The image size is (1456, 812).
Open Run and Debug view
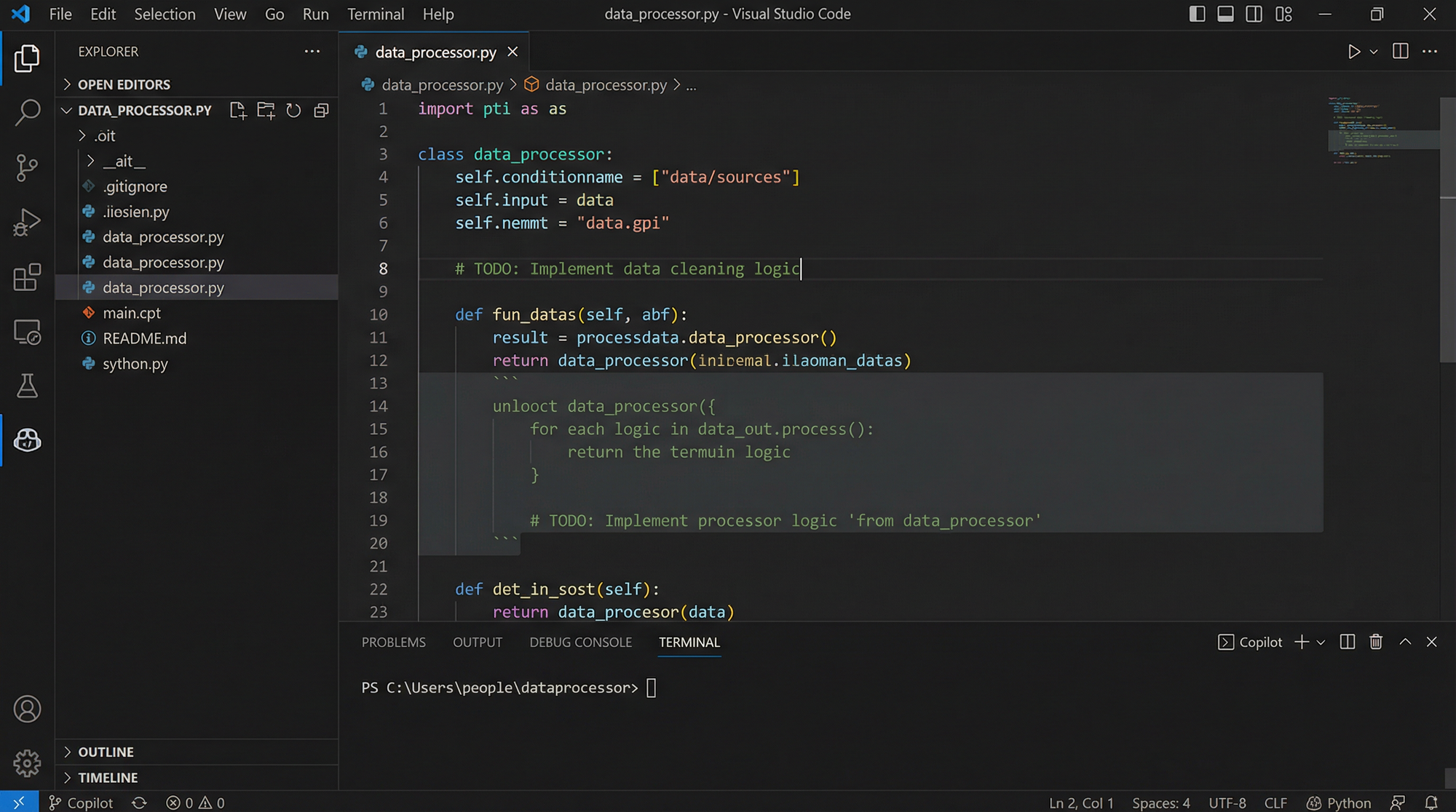[27, 222]
